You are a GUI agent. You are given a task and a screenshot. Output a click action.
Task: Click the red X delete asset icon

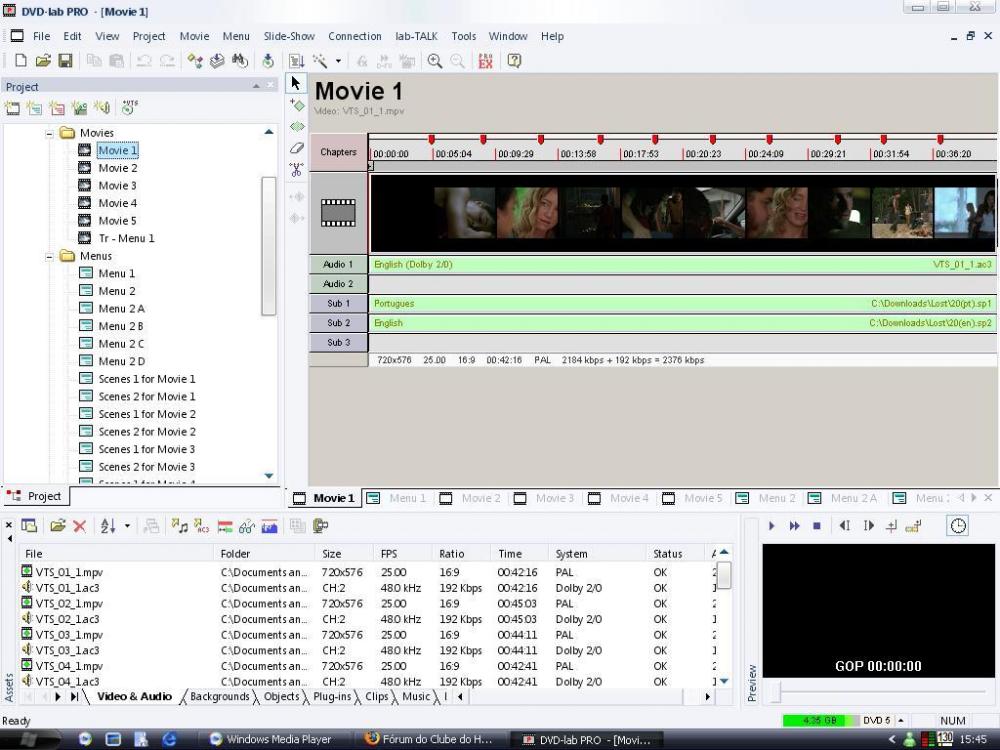click(79, 526)
